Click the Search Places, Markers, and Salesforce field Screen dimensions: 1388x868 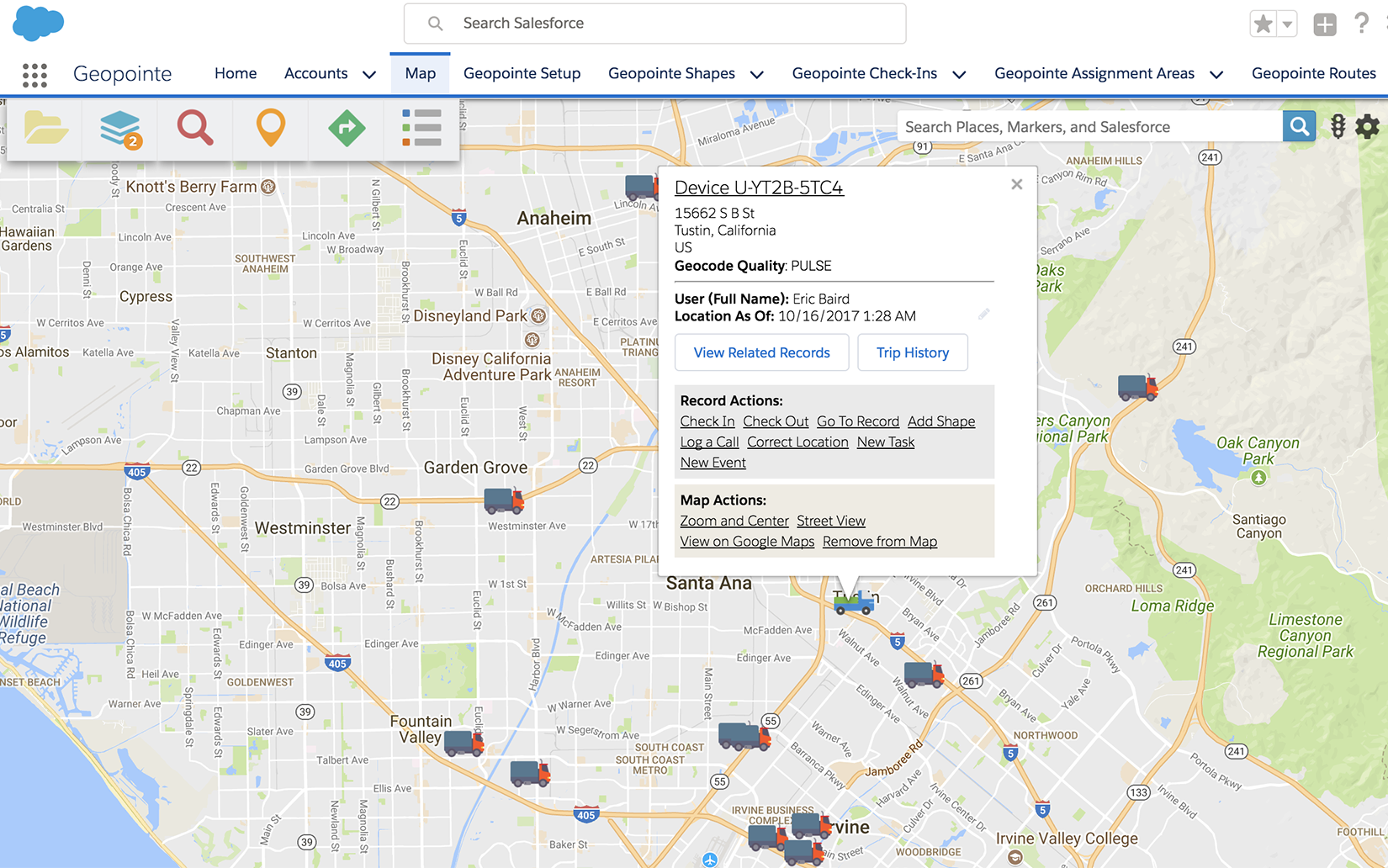1090,127
